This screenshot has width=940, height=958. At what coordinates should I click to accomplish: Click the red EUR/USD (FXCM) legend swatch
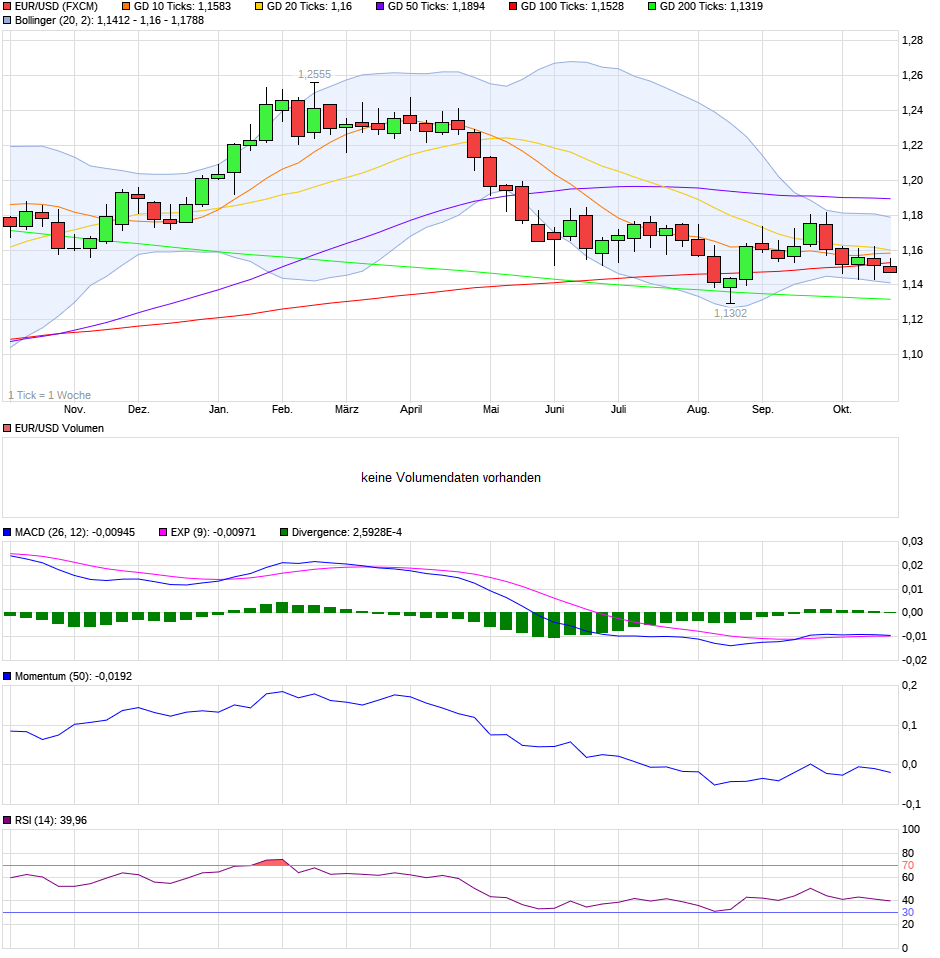pyautogui.click(x=7, y=7)
